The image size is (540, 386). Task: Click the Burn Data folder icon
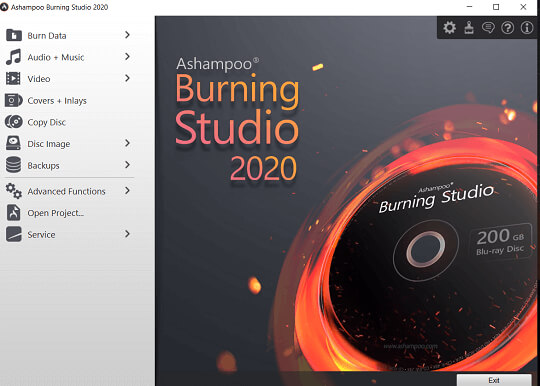click(14, 35)
